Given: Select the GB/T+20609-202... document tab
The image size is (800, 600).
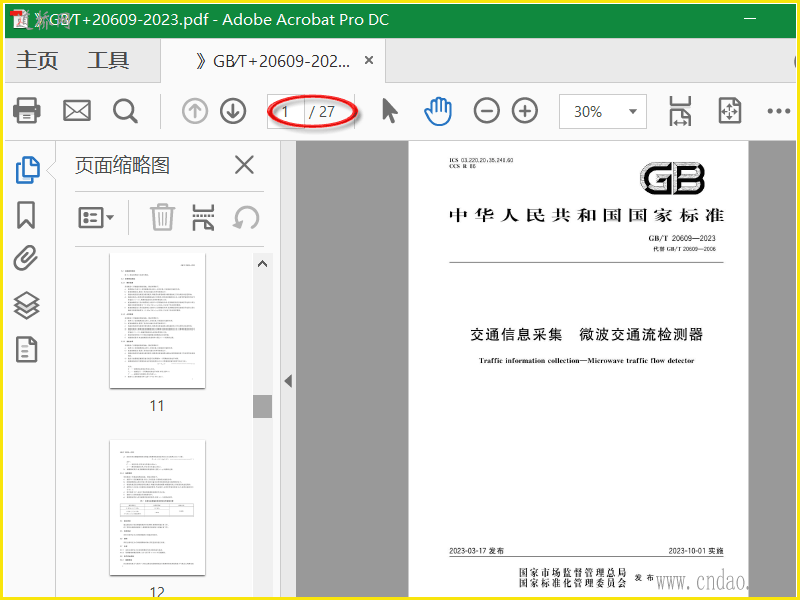Looking at the screenshot, I should tap(273, 61).
